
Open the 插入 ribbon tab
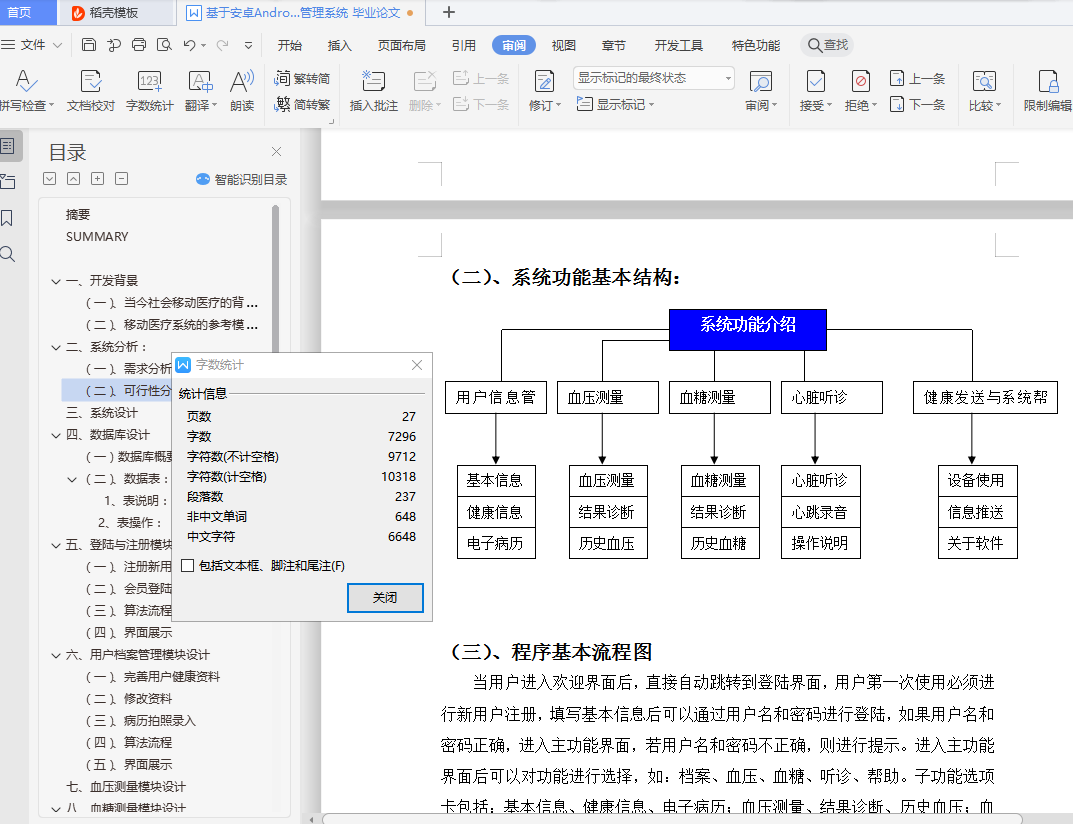(x=339, y=45)
